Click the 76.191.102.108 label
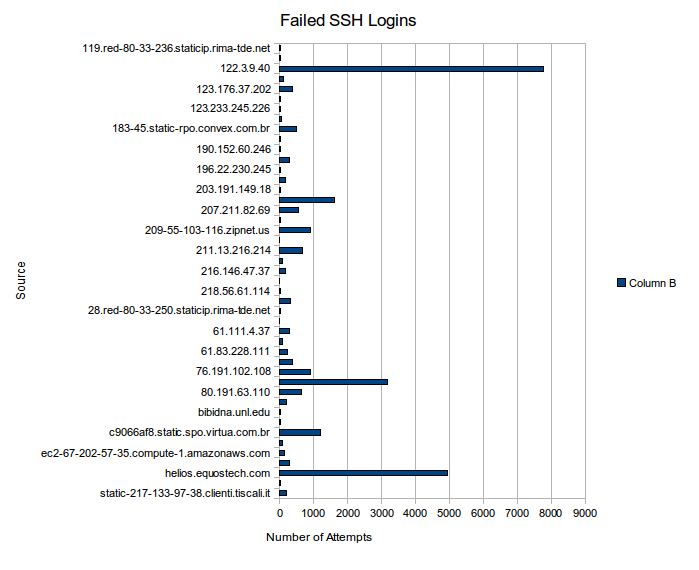 233,371
